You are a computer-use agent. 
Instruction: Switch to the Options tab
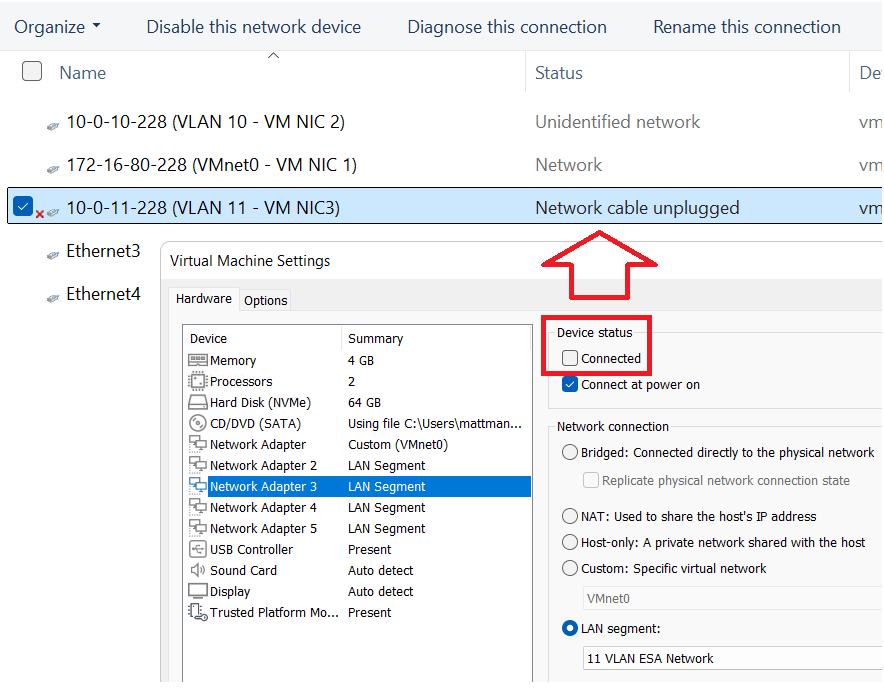pyautogui.click(x=265, y=300)
